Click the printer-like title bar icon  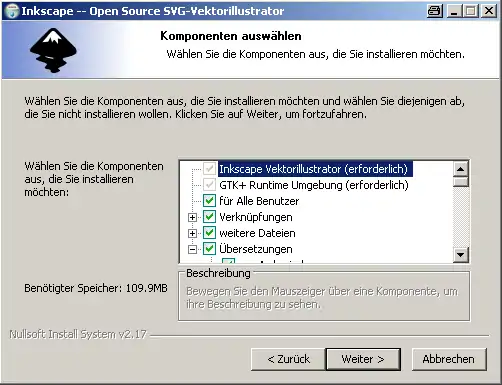pyautogui.click(x=435, y=11)
